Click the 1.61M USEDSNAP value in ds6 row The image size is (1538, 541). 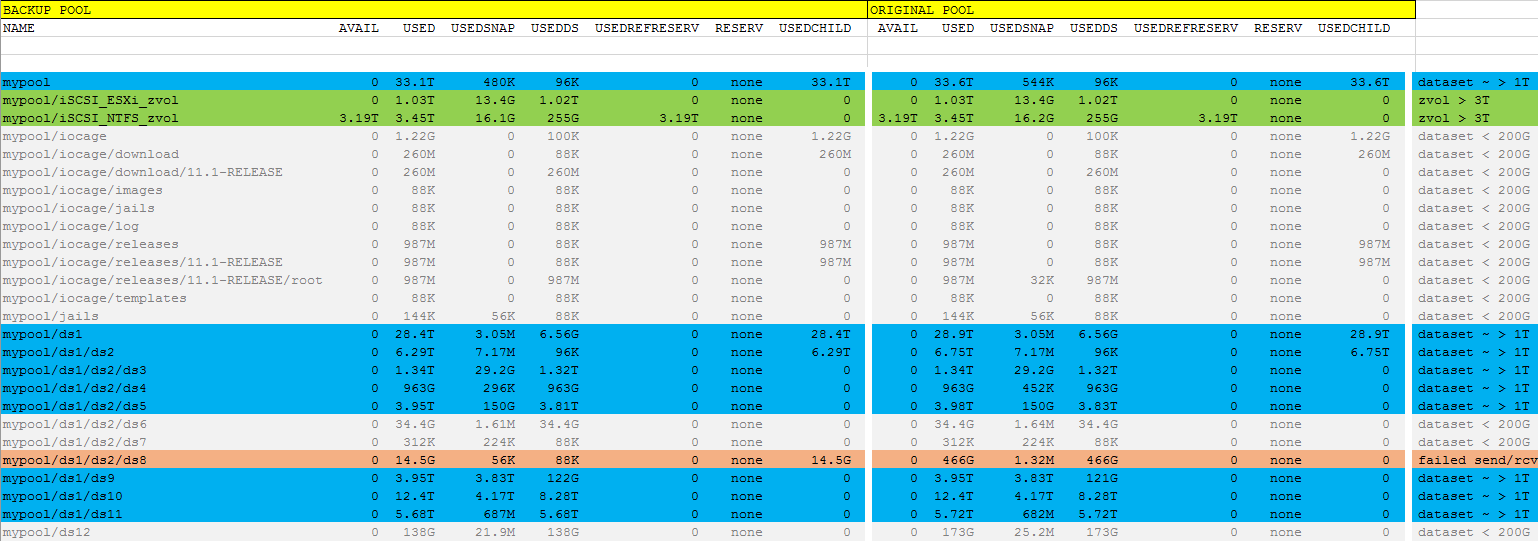tap(495, 424)
